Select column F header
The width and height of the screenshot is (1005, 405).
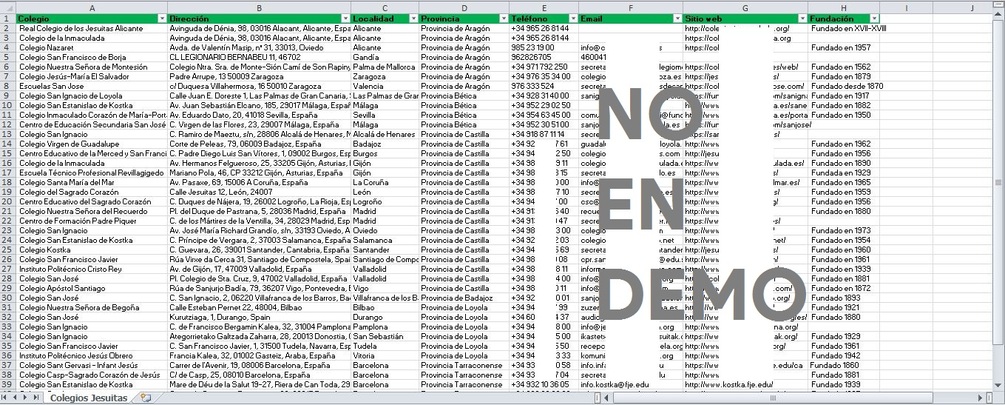[x=631, y=8]
